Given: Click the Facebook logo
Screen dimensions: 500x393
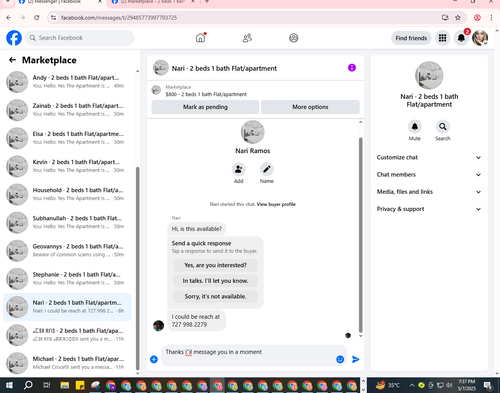Looking at the screenshot, I should point(14,38).
